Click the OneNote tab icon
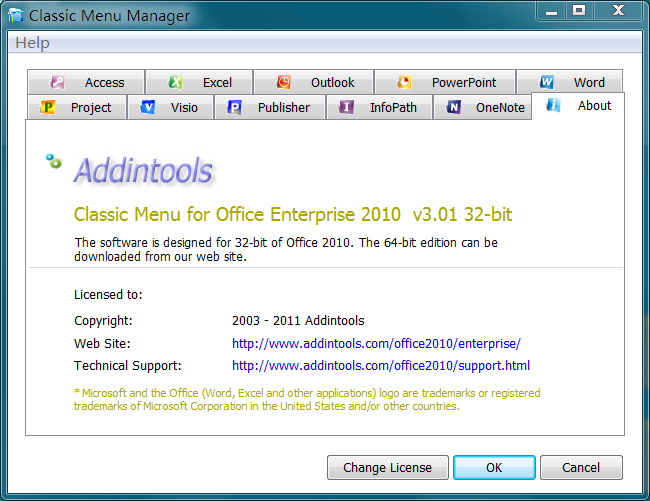This screenshot has width=650, height=501. click(453, 108)
